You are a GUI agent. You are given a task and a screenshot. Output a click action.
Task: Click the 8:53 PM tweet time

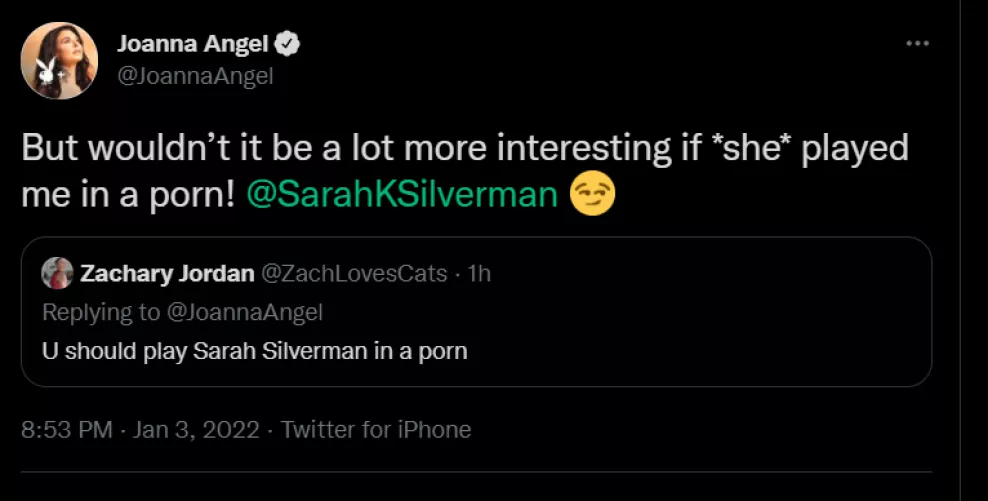[66, 430]
